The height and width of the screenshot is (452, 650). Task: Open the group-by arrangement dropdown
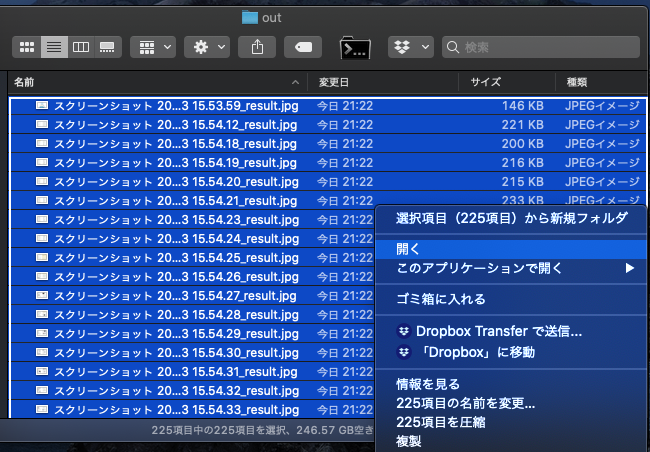click(153, 47)
